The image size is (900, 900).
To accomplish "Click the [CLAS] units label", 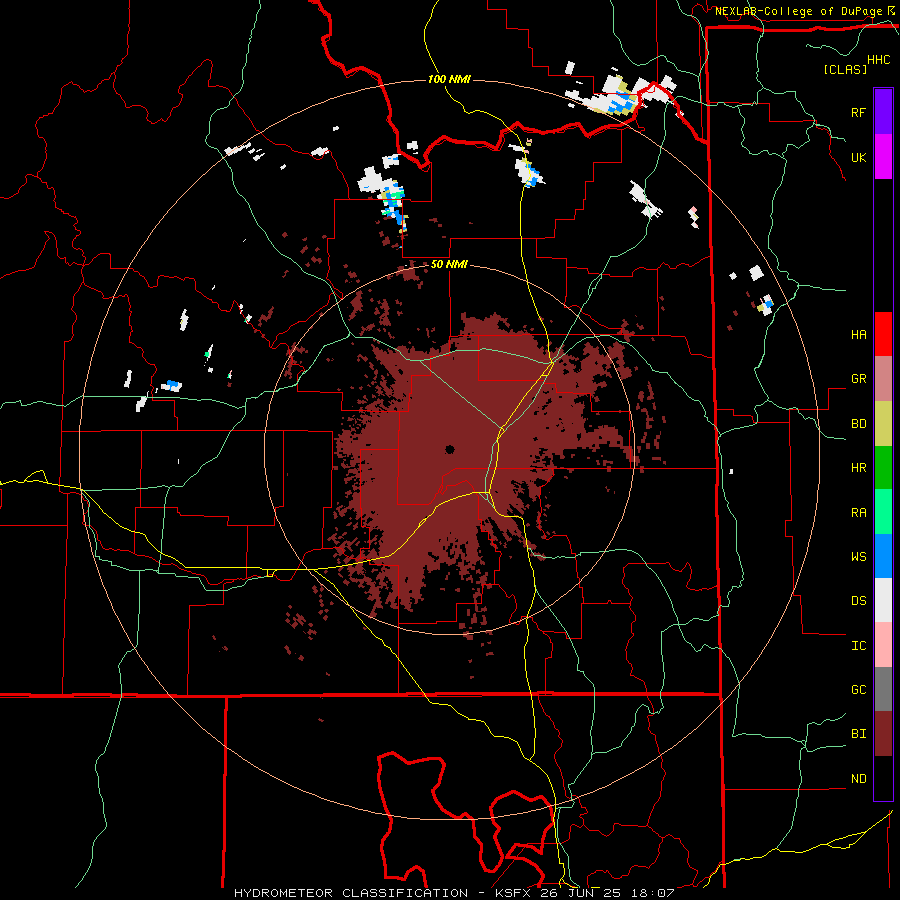I will [x=845, y=69].
